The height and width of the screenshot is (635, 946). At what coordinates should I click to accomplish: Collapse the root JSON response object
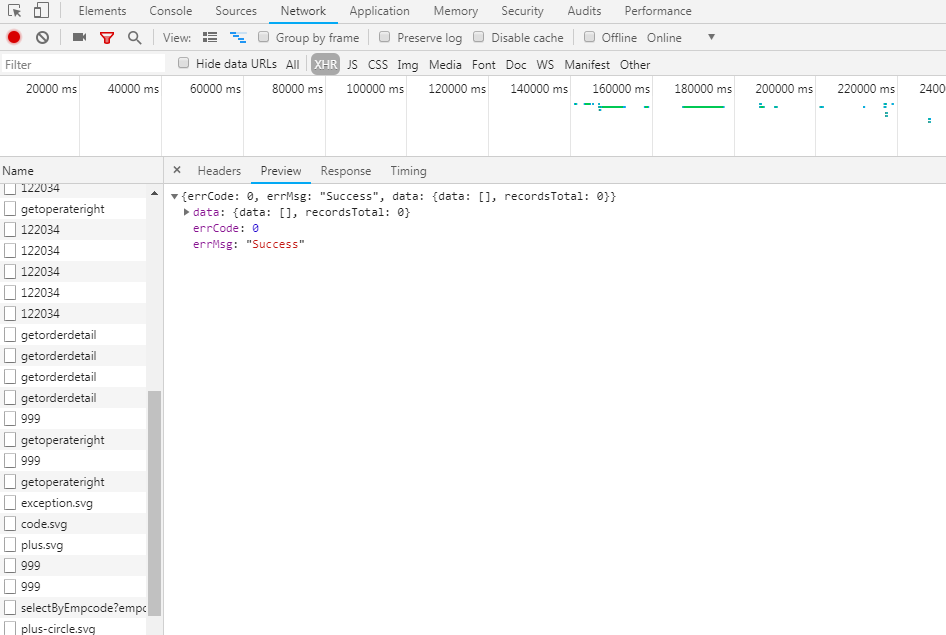pos(174,197)
